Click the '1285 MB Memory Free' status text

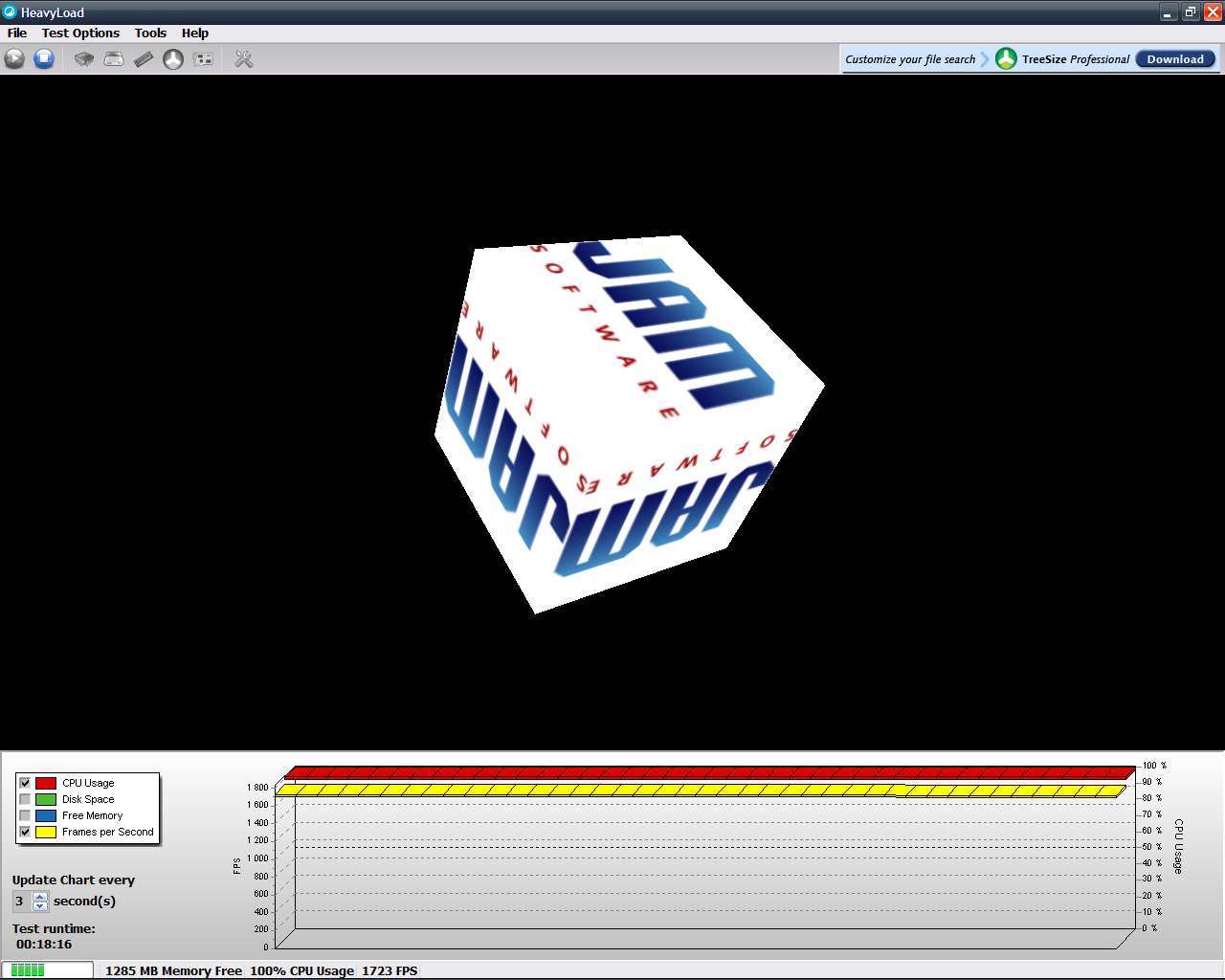coord(173,970)
